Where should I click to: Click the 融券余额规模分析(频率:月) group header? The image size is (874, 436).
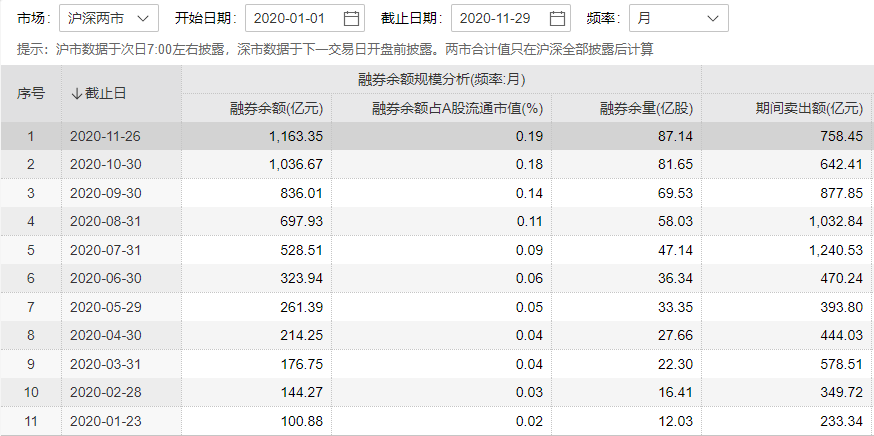coord(441,79)
